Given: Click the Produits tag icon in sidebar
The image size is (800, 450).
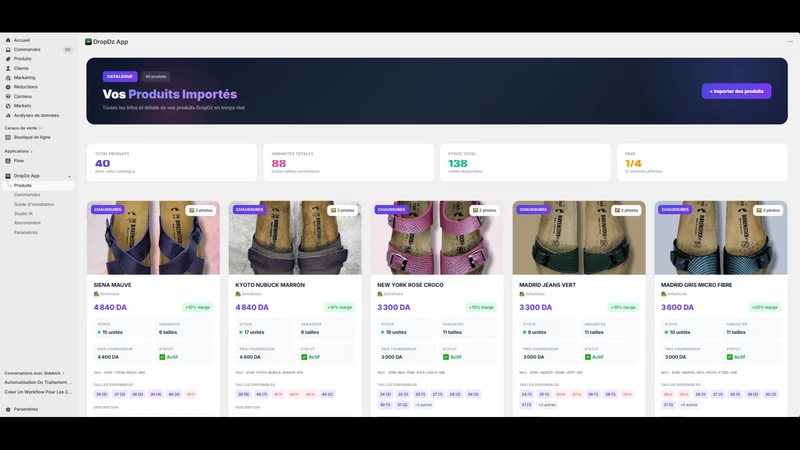Looking at the screenshot, I should (8, 59).
